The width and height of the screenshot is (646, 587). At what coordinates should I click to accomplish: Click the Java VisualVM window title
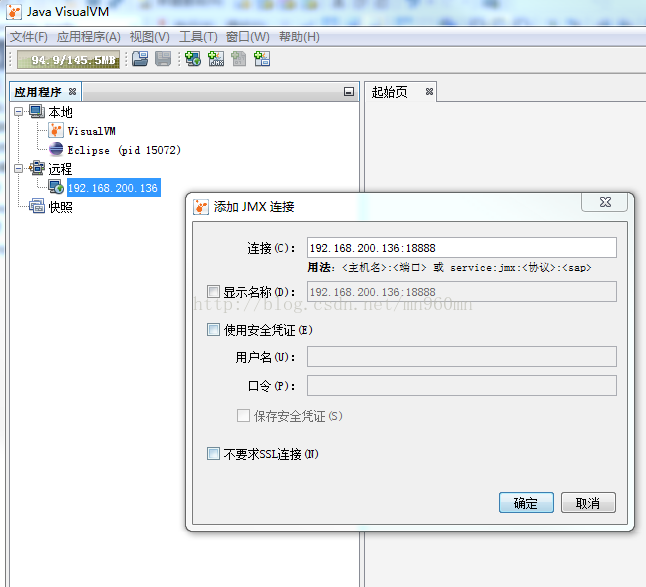68,12
